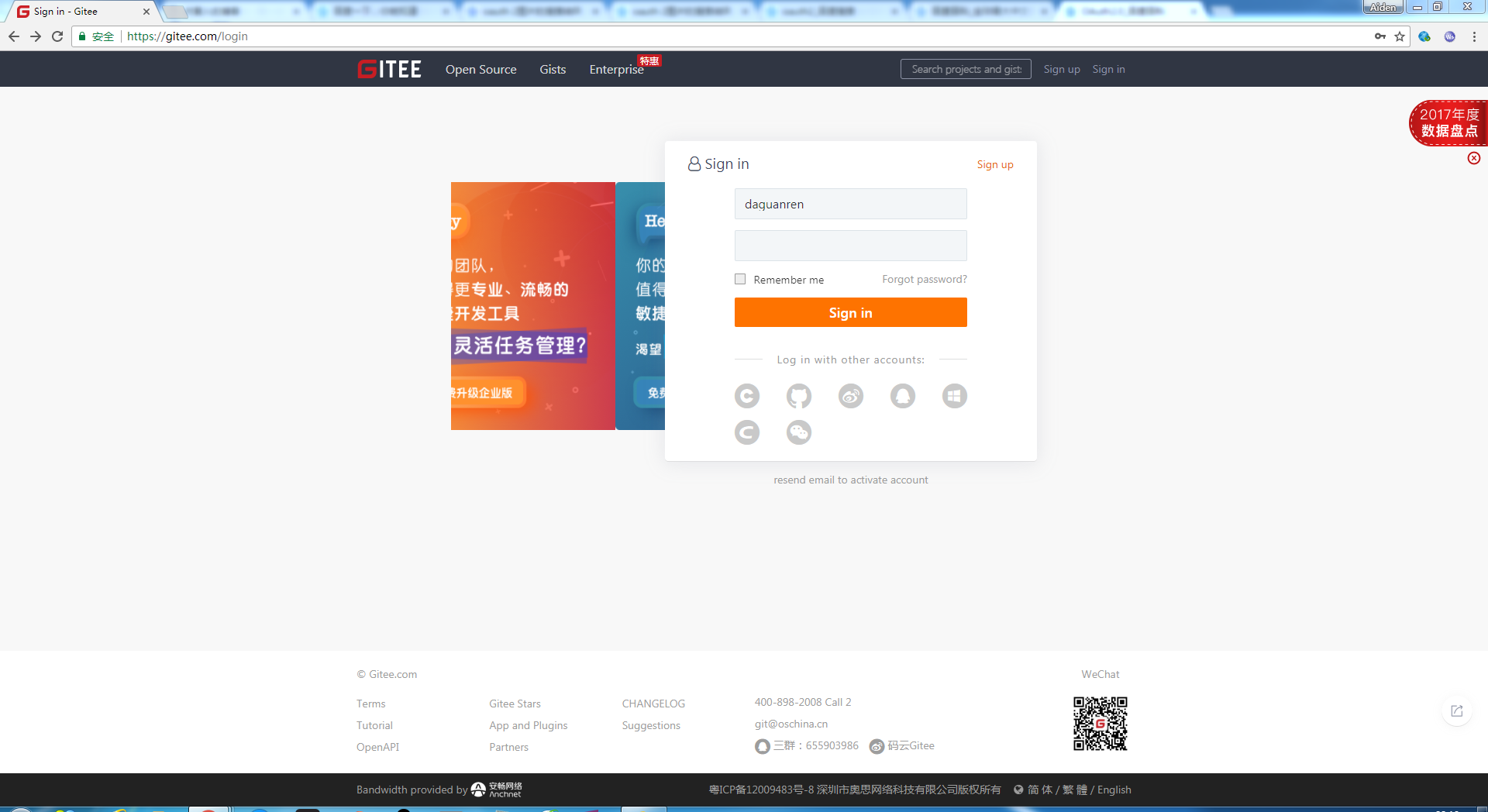Click the git@oschina.cn email address

point(791,724)
